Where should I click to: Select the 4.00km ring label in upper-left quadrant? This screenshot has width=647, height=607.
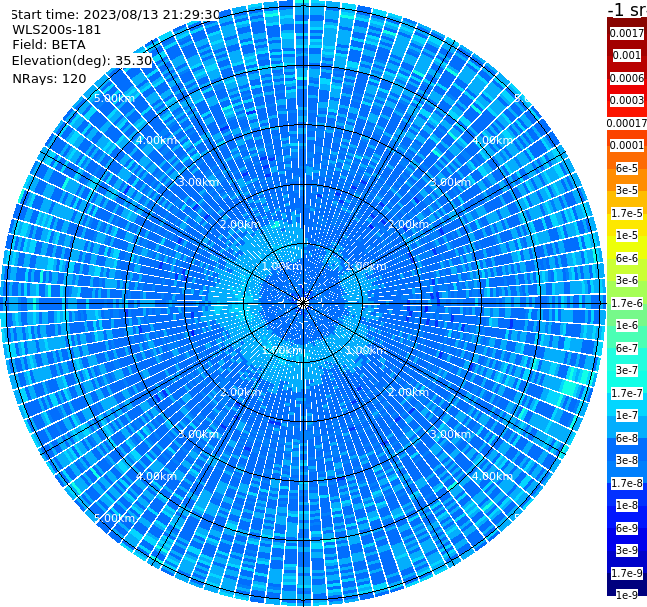pos(156,140)
